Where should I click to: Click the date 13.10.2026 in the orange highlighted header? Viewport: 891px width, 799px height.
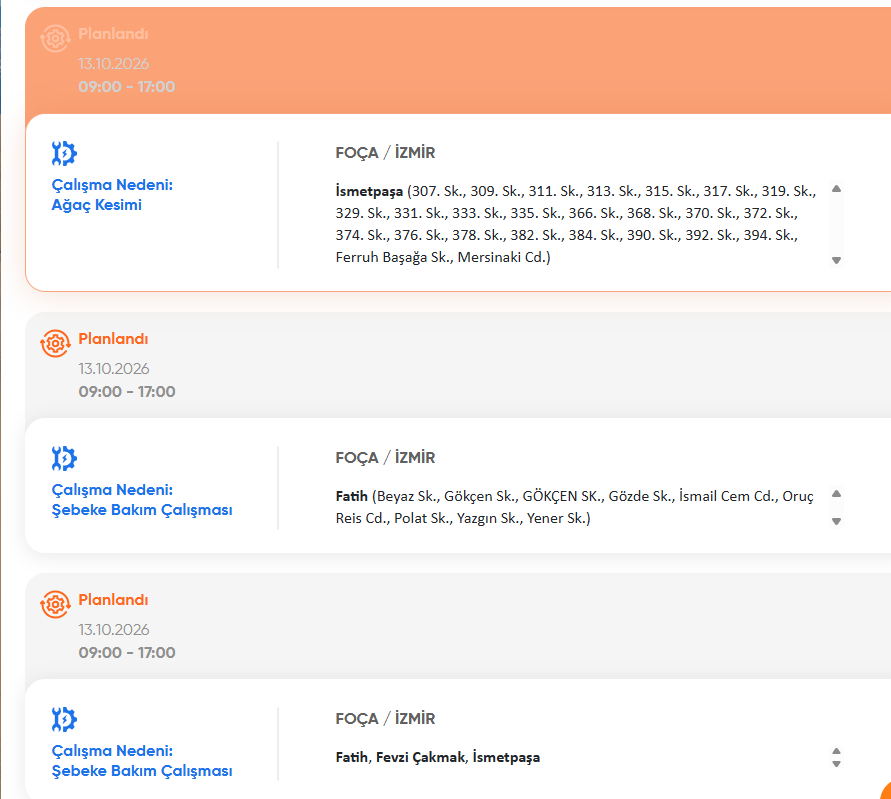(114, 64)
